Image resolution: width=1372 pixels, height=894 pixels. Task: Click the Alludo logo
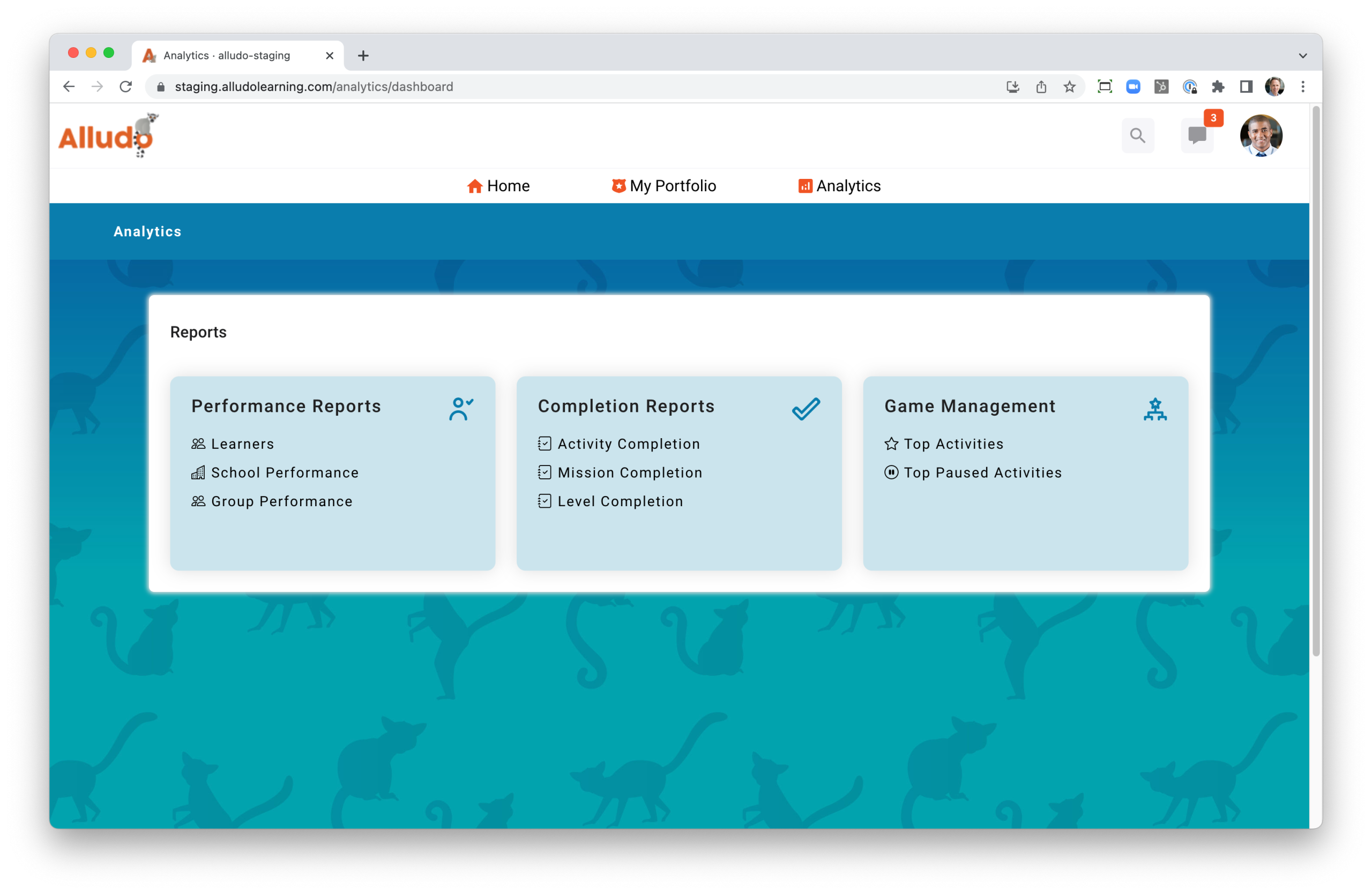(x=108, y=136)
